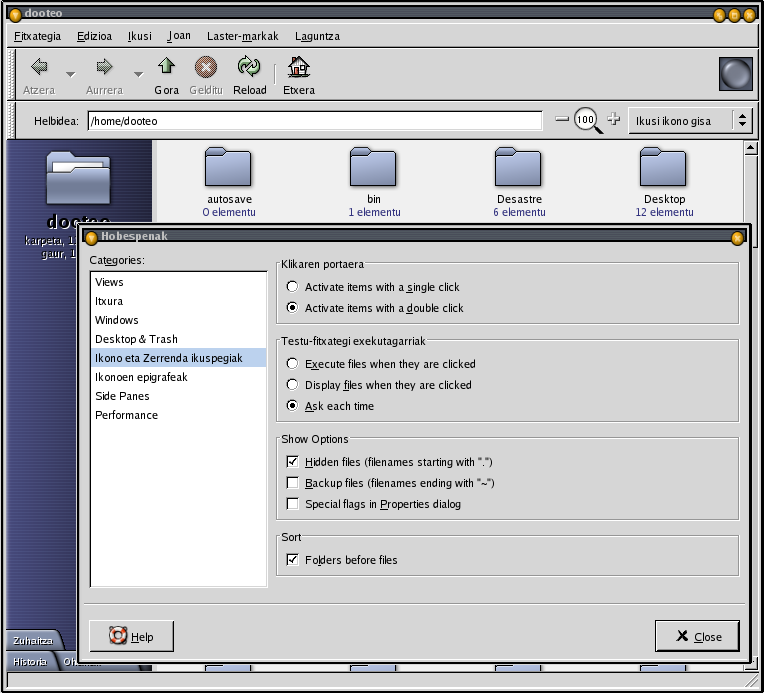Image resolution: width=764 pixels, height=693 pixels.
Task: Go to home with Etxera icon
Action: pyautogui.click(x=298, y=68)
